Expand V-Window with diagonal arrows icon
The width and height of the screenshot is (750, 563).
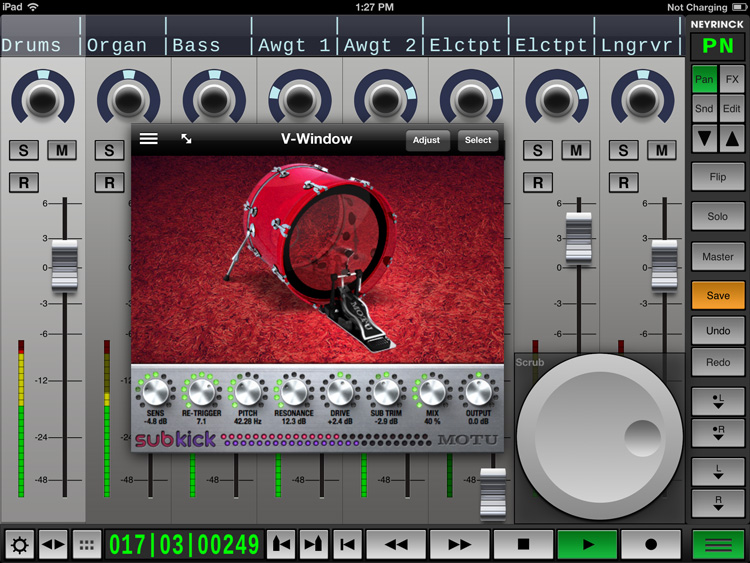coord(186,139)
